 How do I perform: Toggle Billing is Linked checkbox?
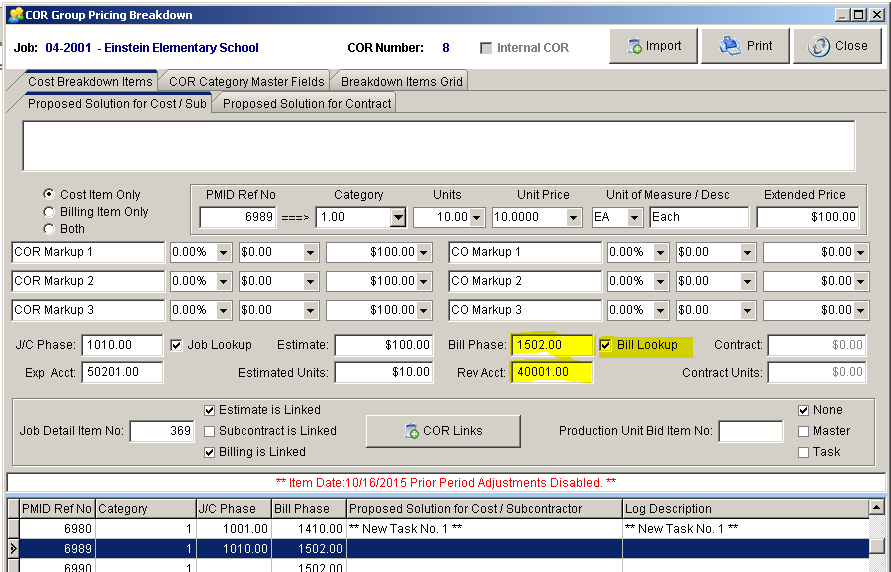[210, 452]
